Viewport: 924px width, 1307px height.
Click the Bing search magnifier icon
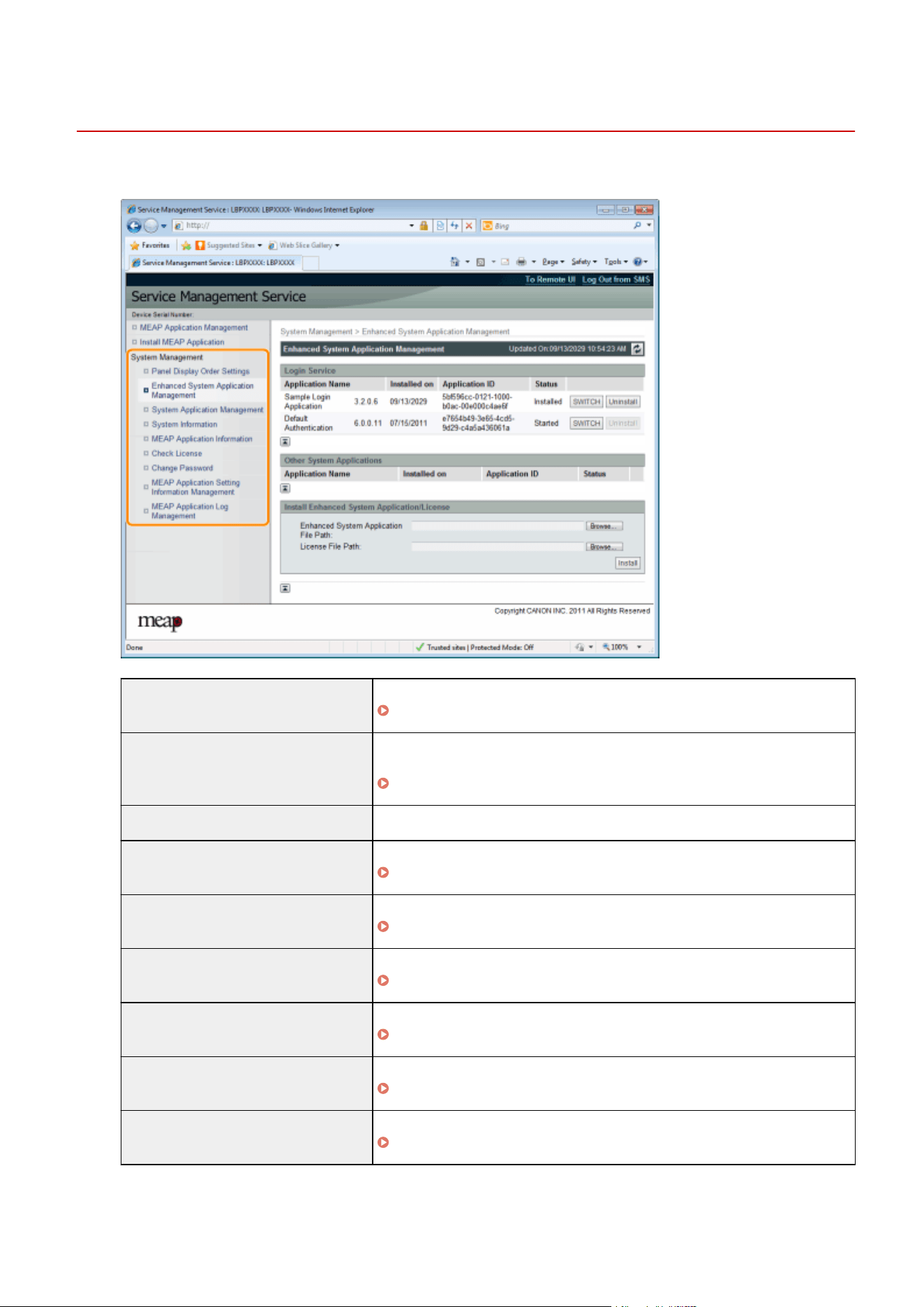(637, 226)
